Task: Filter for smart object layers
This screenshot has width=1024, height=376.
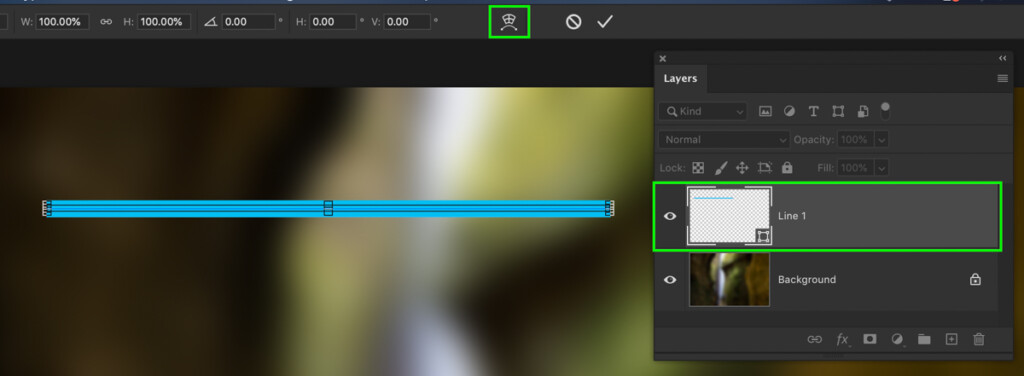Action: click(863, 112)
